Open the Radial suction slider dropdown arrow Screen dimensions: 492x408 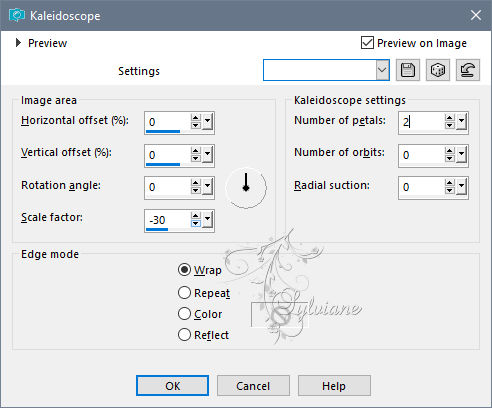pos(462,186)
